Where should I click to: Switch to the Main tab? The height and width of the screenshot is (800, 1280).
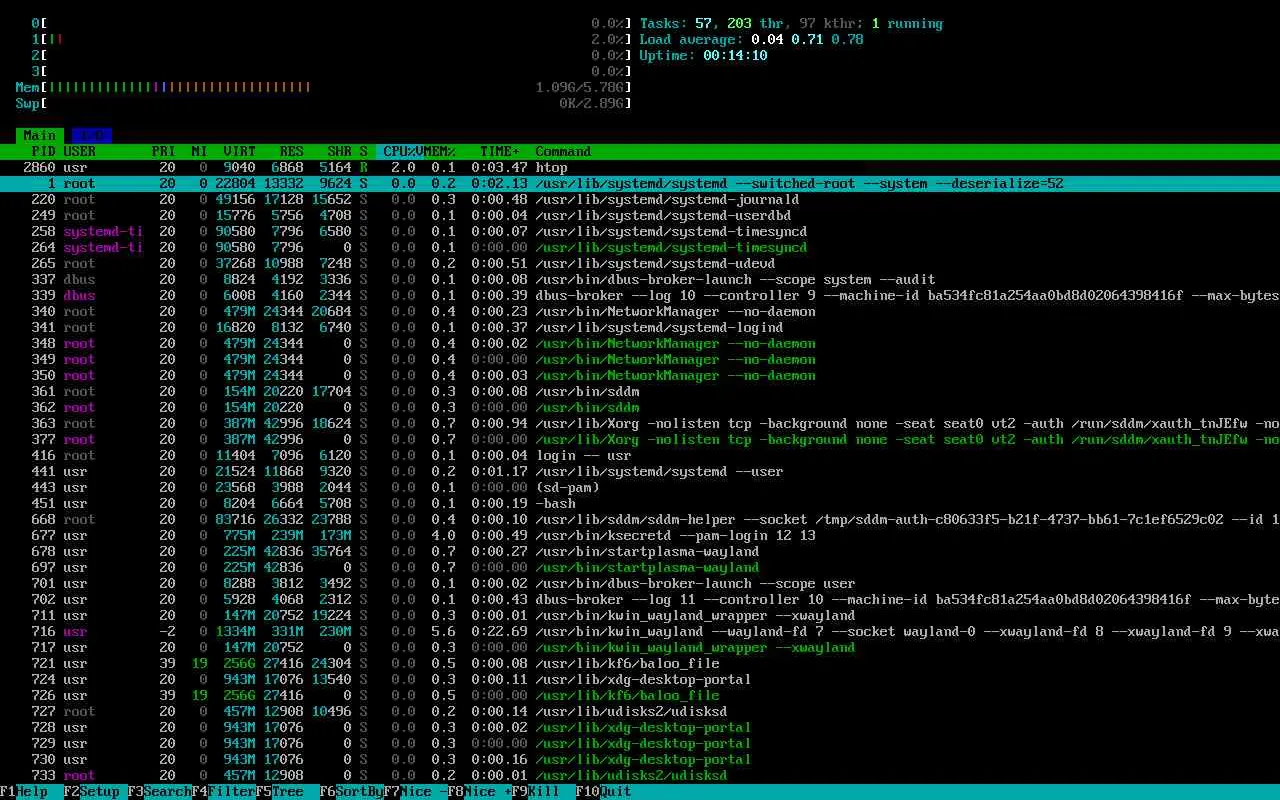(x=40, y=135)
